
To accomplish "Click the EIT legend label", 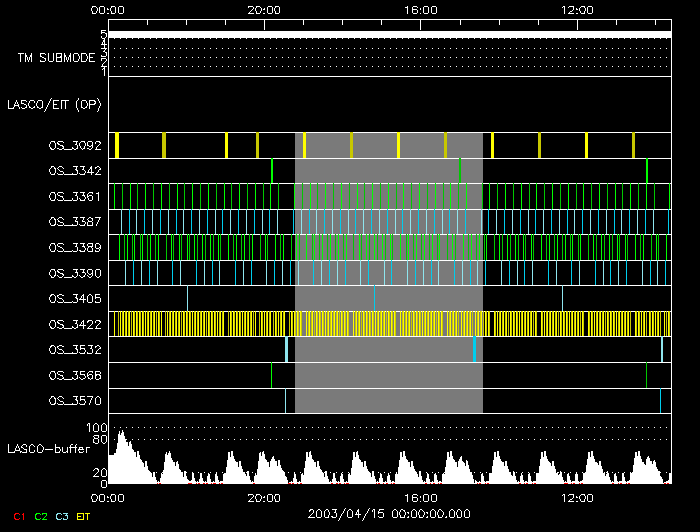I will [x=83, y=516].
